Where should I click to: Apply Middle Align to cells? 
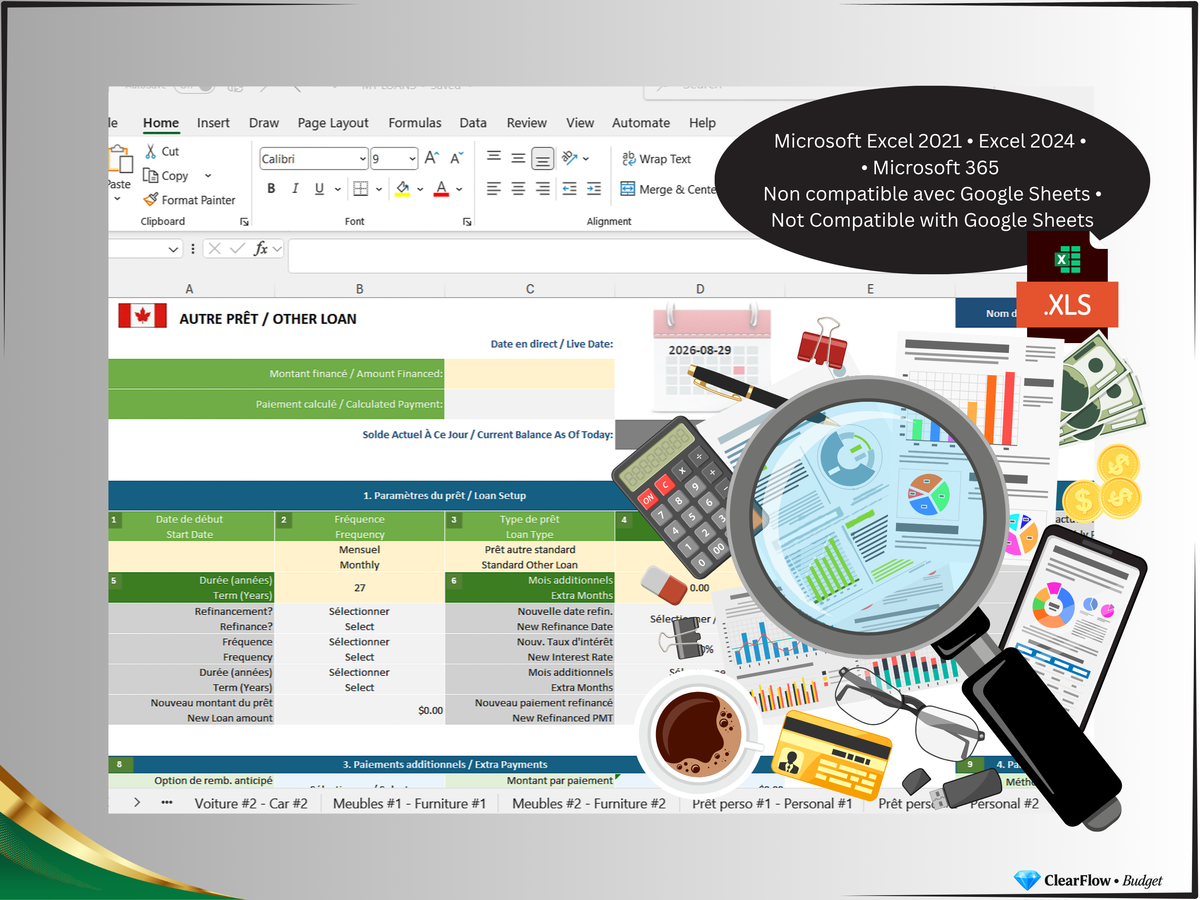coord(518,158)
